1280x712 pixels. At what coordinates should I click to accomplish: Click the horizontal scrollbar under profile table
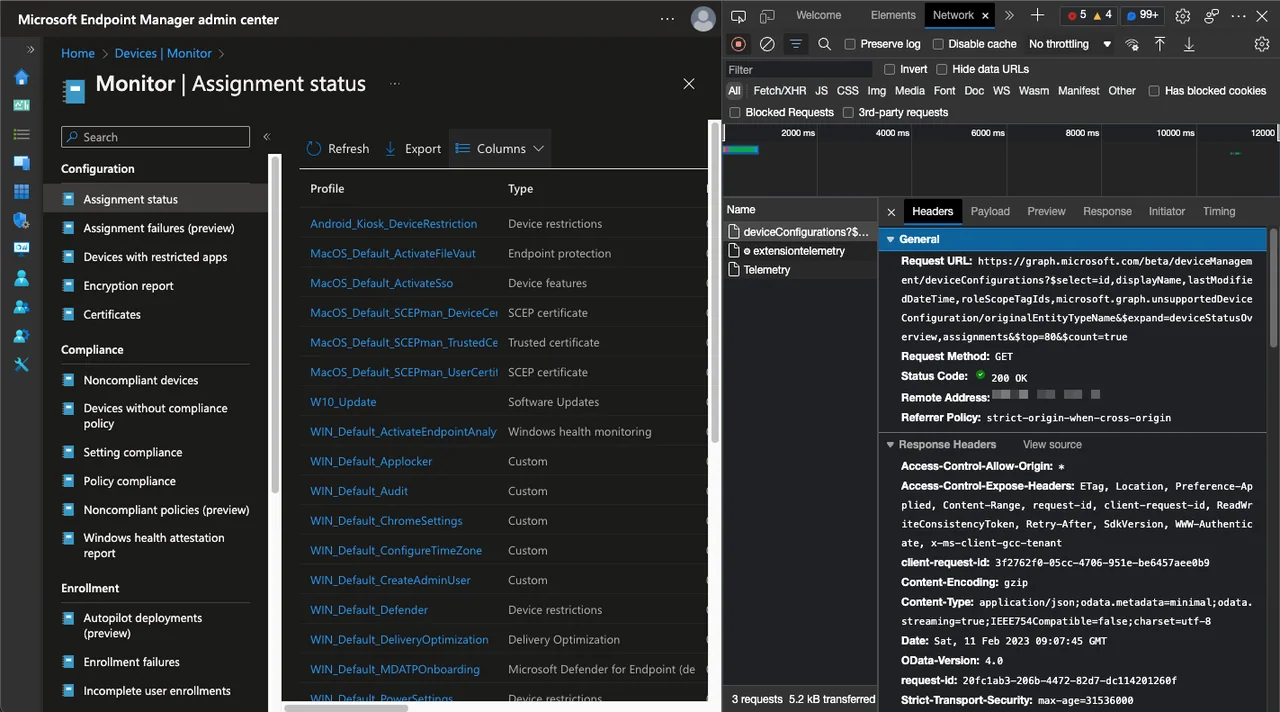coord(346,708)
